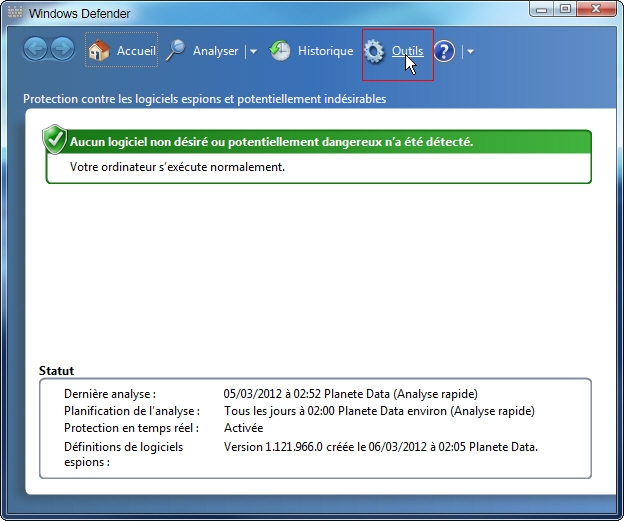Maximize the Windows Defender window
This screenshot has height=521, width=624.
coord(565,9)
